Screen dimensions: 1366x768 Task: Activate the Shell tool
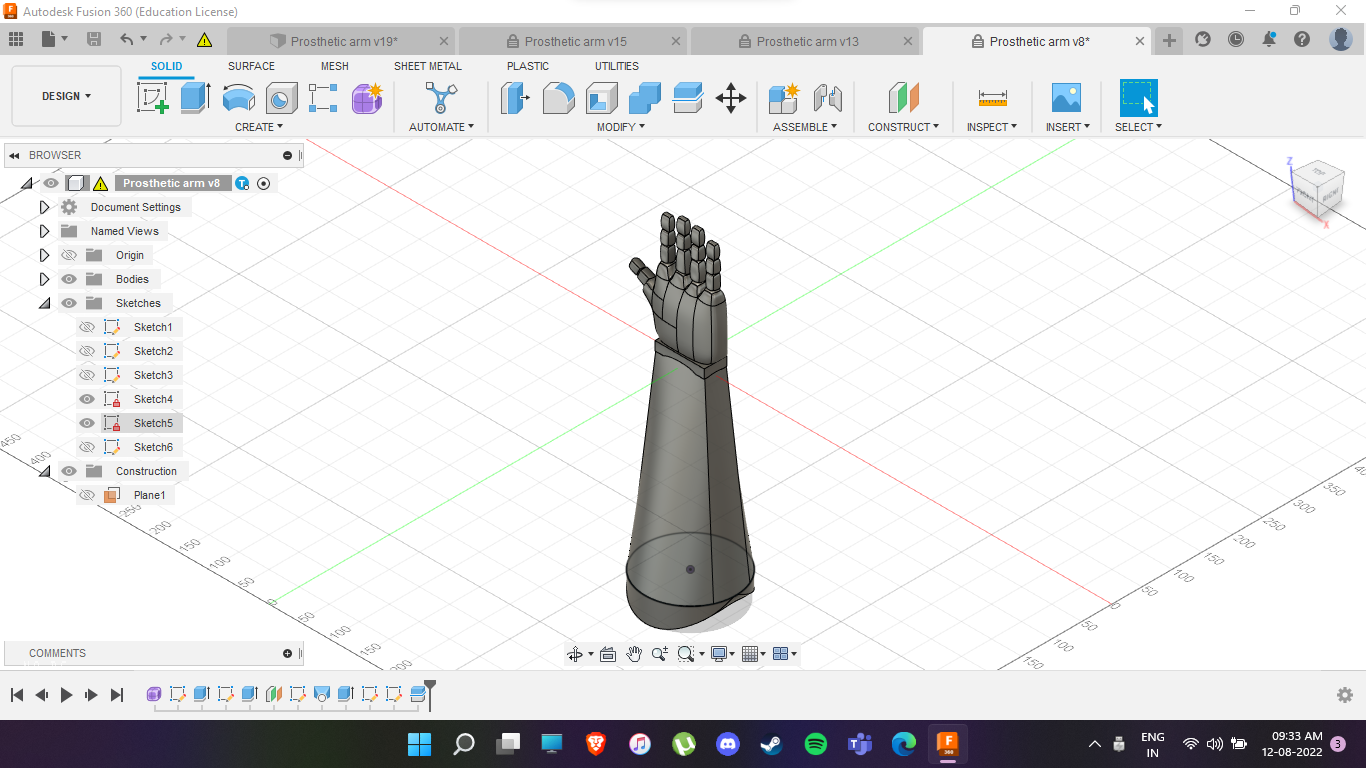601,98
